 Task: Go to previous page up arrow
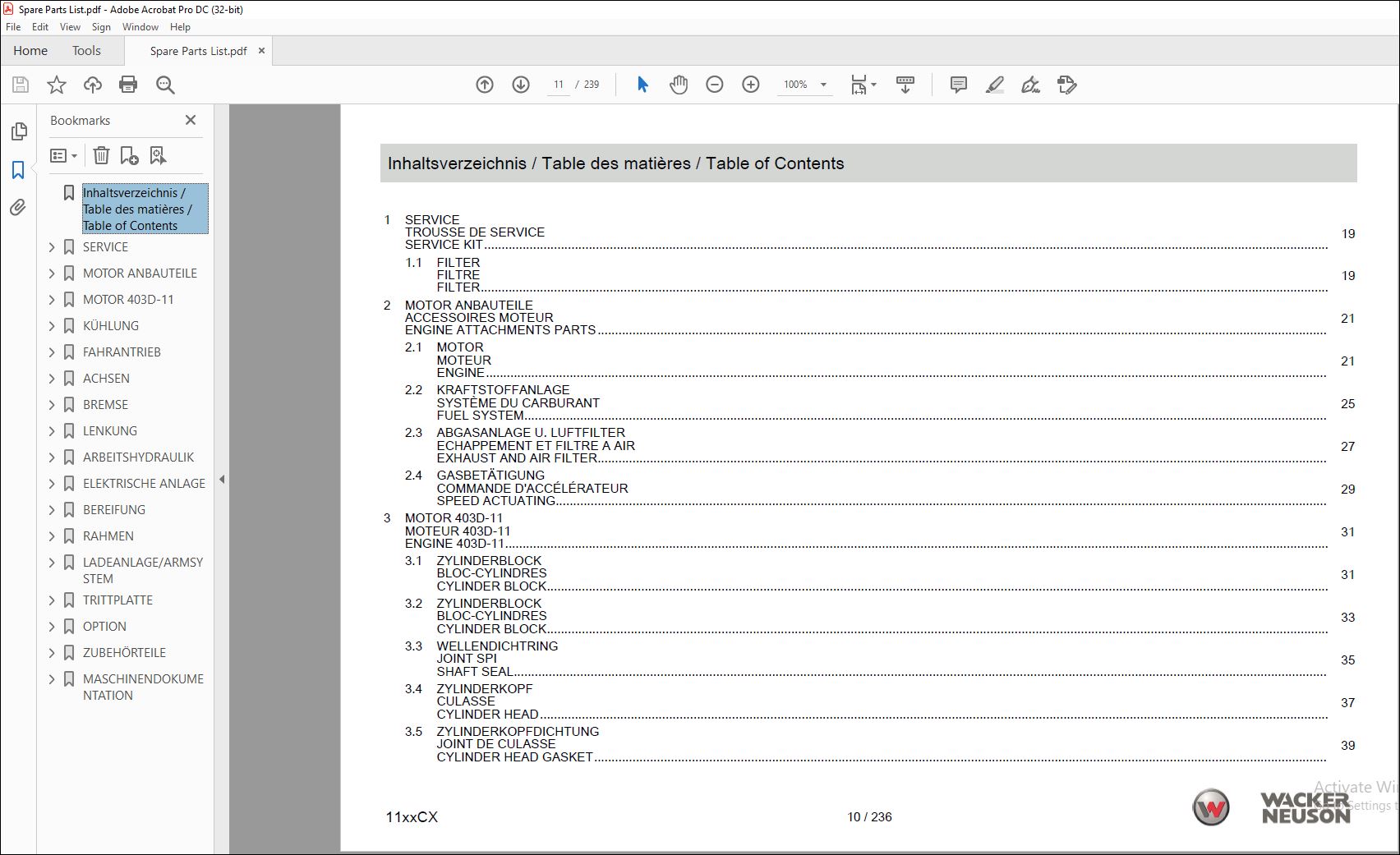tap(485, 85)
